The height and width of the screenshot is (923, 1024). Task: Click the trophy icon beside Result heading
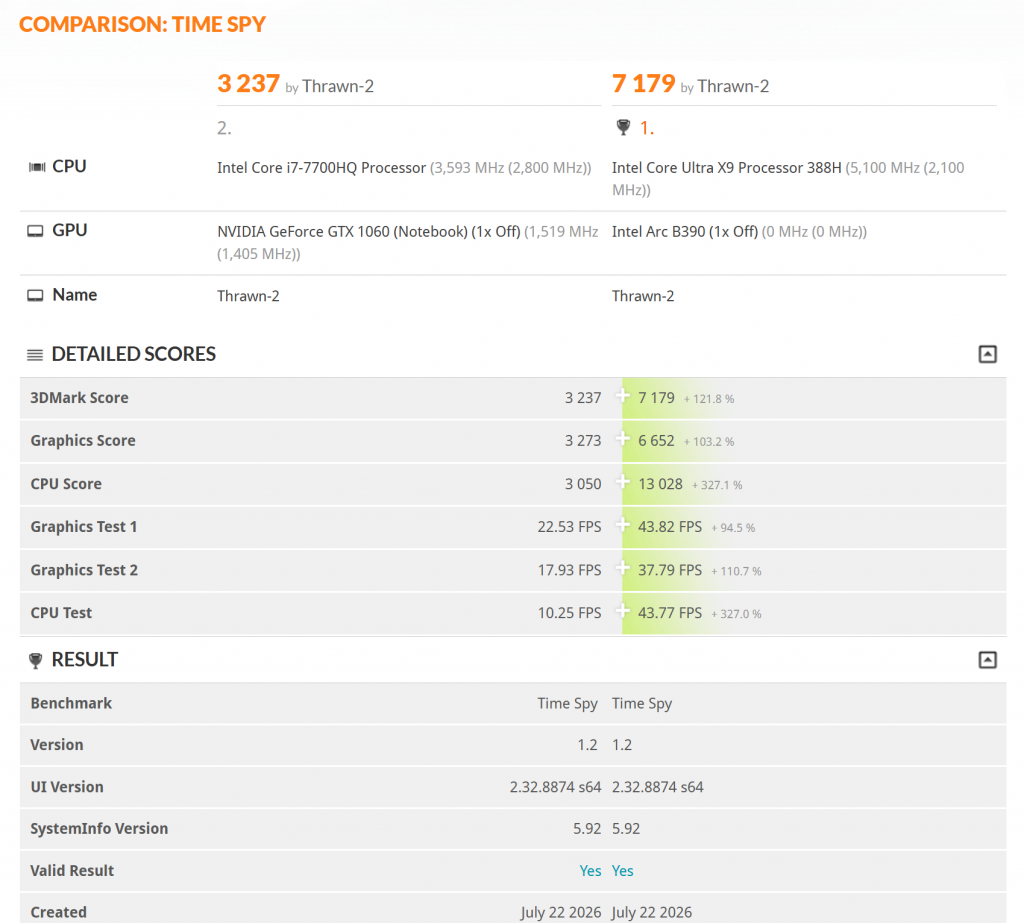tap(36, 660)
